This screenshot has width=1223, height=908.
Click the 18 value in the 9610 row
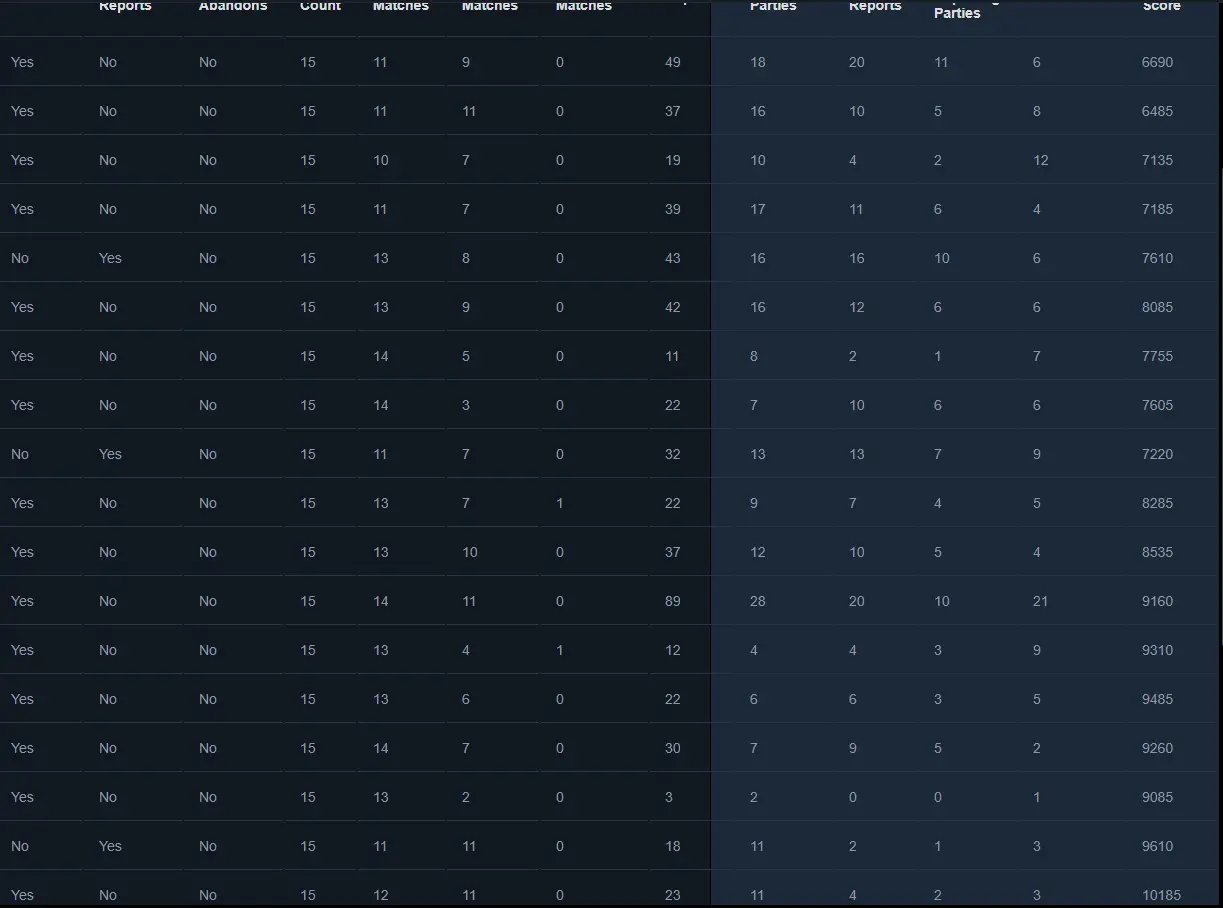(672, 846)
